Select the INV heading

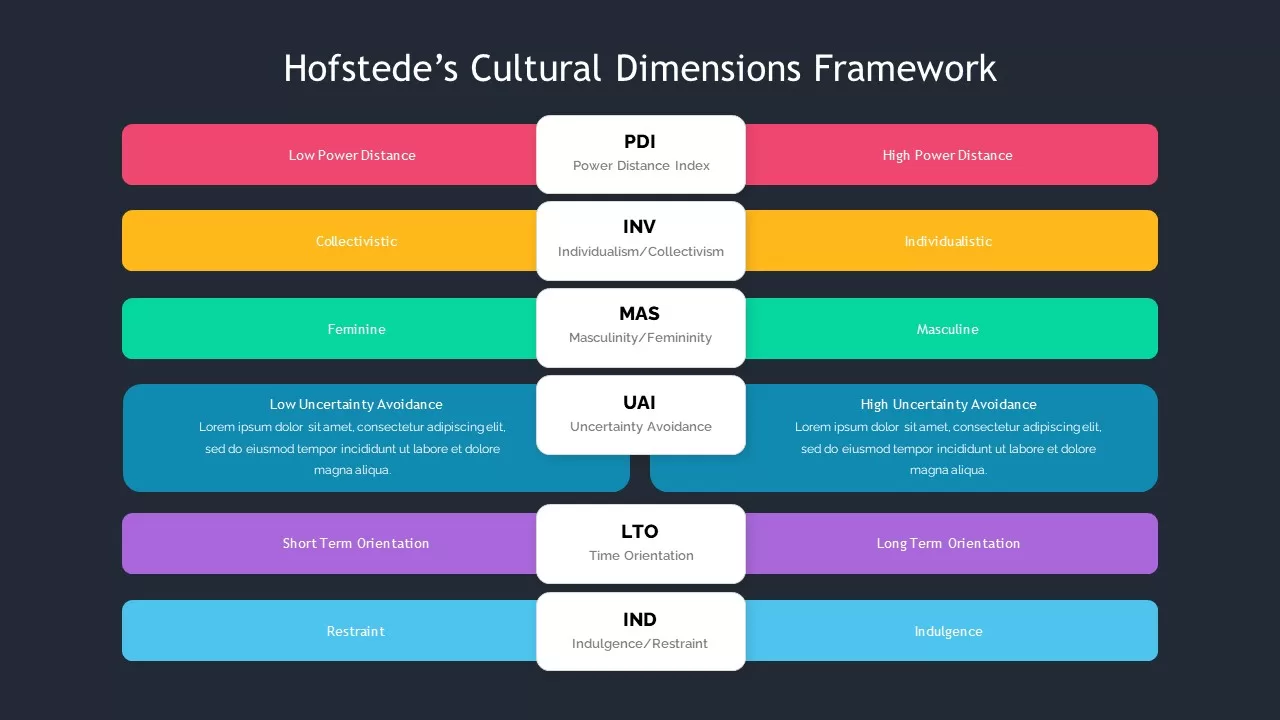640,227
